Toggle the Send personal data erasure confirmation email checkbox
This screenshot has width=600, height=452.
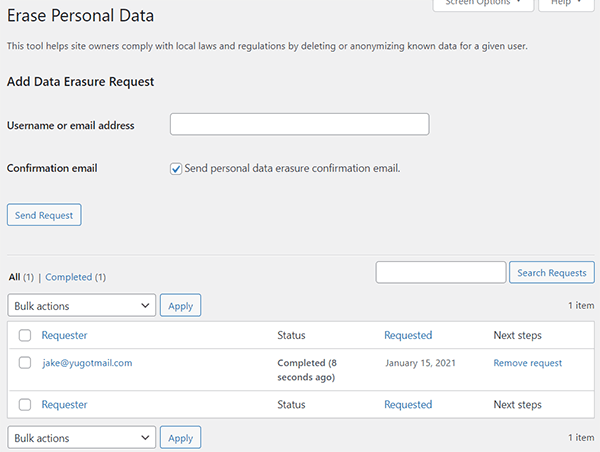pos(176,169)
